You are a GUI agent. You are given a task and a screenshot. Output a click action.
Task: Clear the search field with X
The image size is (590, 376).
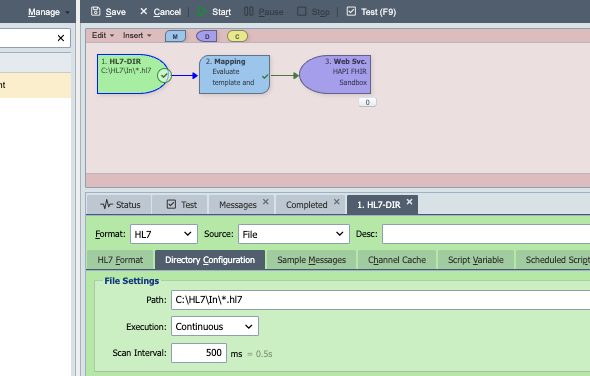[x=61, y=38]
